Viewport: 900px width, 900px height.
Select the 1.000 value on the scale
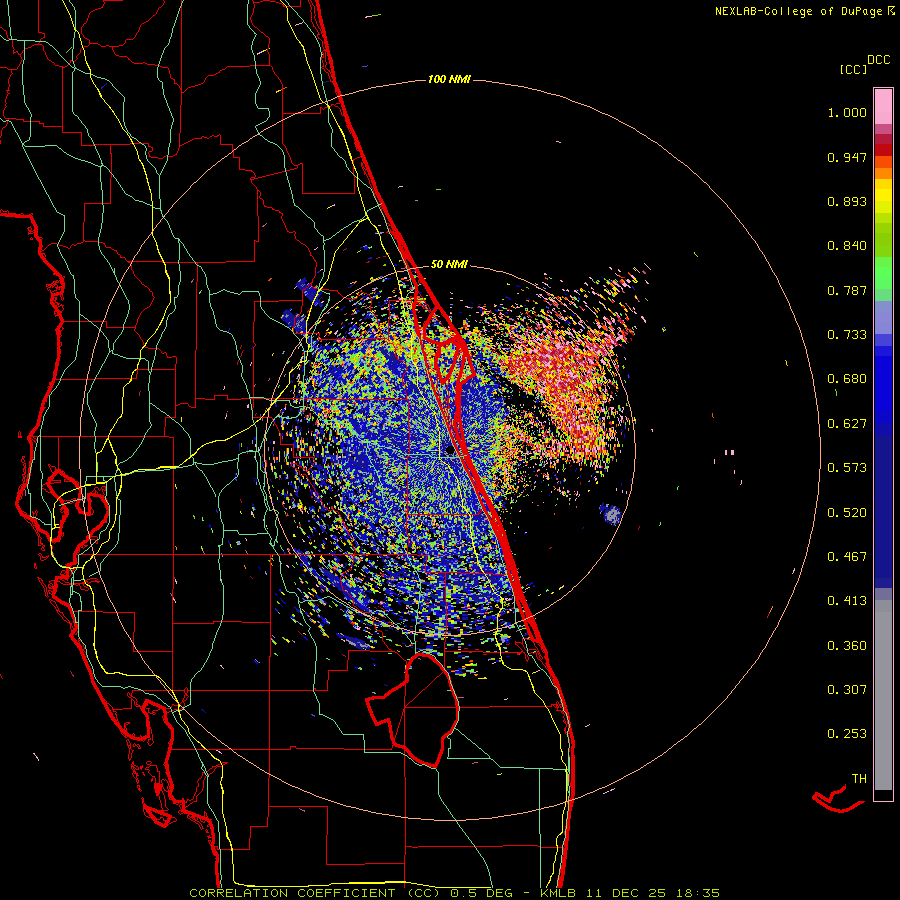(847, 112)
